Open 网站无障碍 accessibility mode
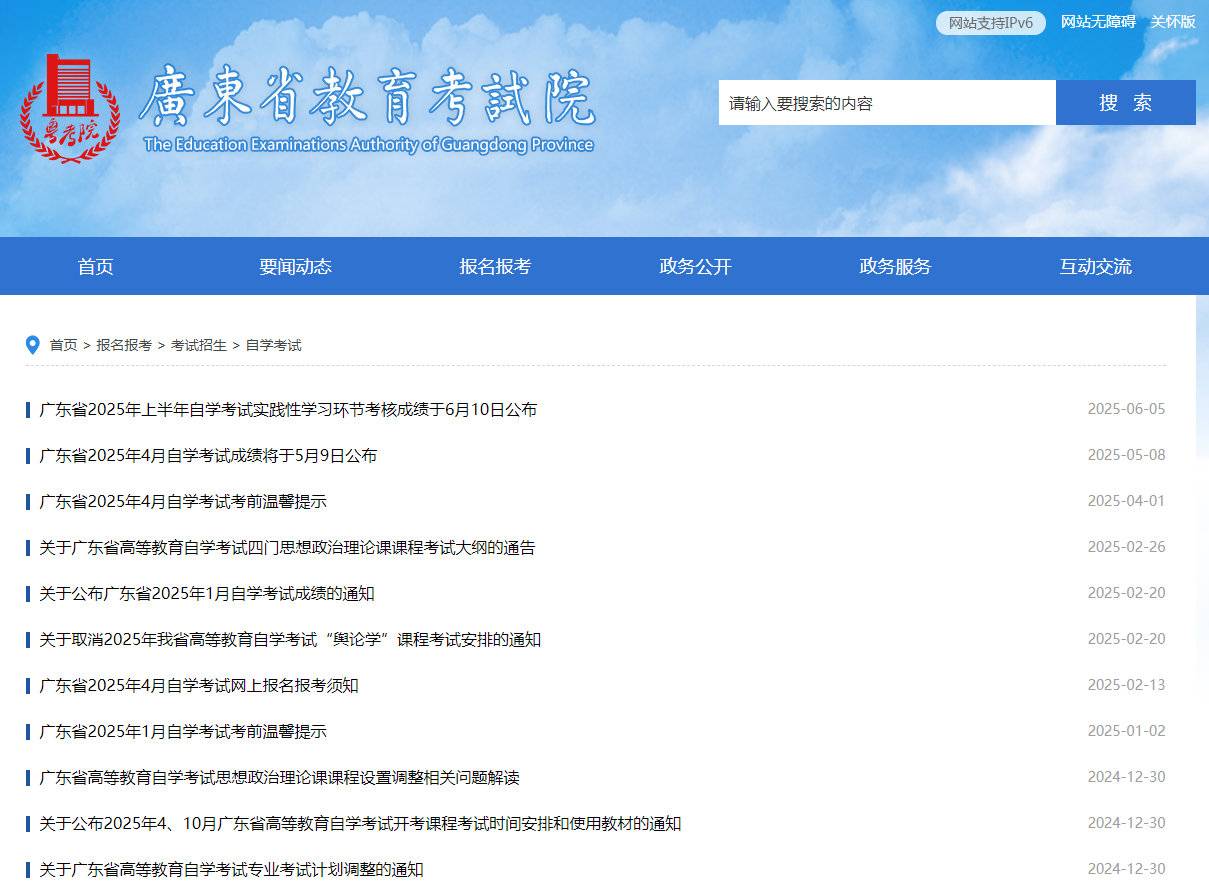 click(1097, 21)
